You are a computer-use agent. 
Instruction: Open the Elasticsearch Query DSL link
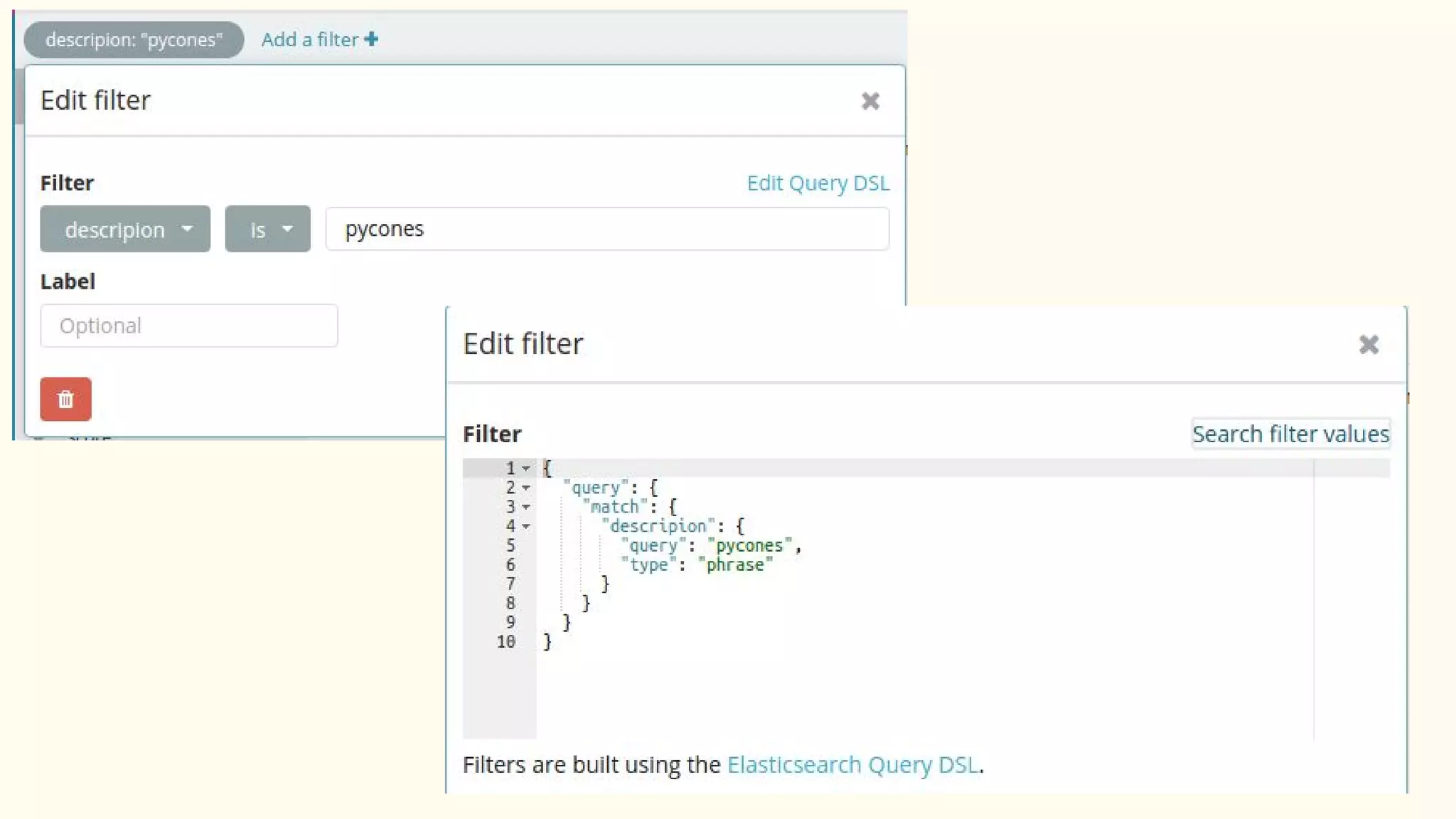852,764
